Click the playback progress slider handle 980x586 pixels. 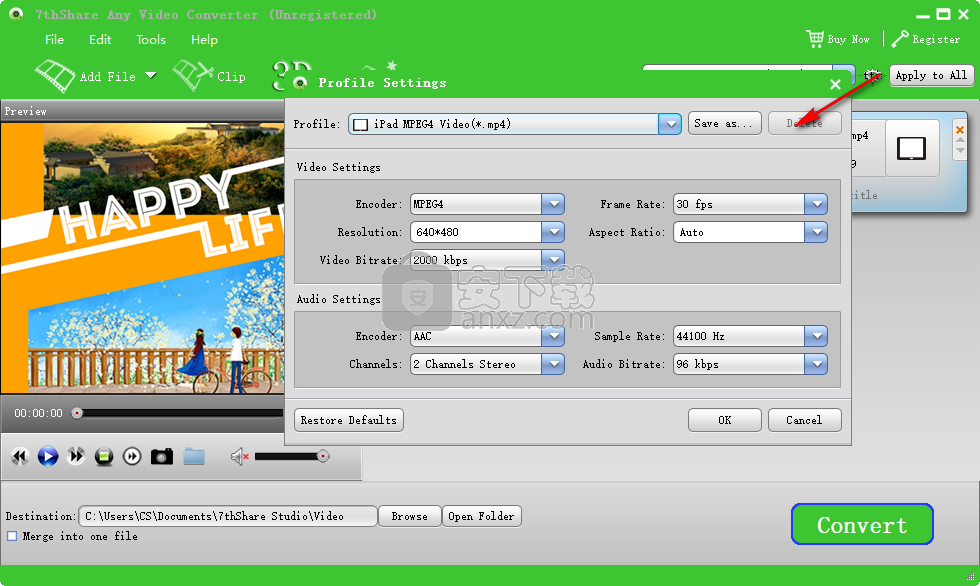click(x=77, y=413)
